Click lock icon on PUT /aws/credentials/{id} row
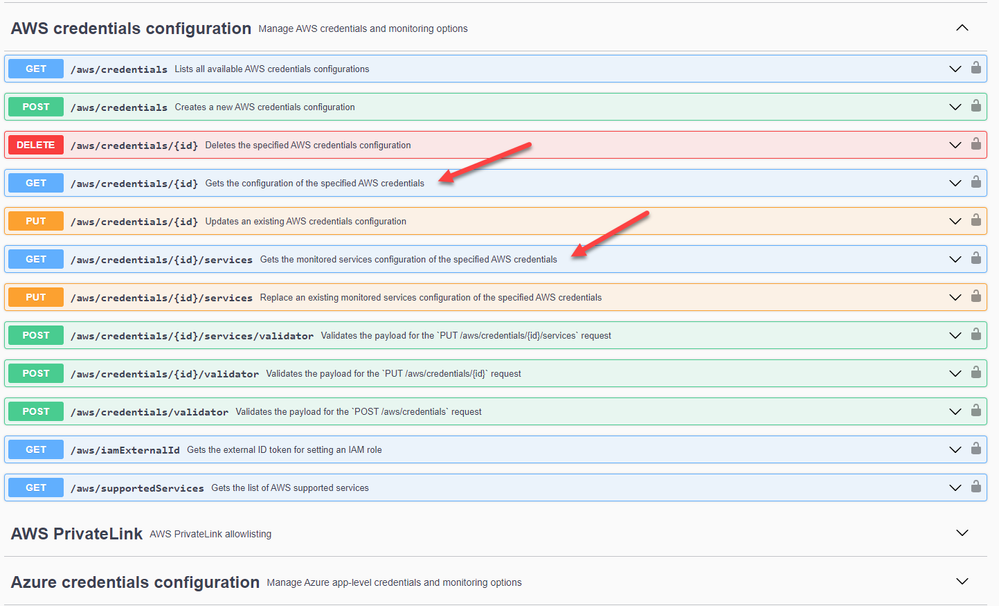The height and width of the screenshot is (606, 999). [975, 221]
